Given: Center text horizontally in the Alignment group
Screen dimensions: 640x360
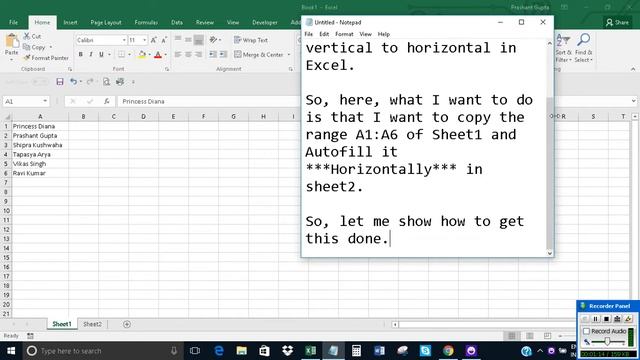Looking at the screenshot, I should (x=188, y=54).
